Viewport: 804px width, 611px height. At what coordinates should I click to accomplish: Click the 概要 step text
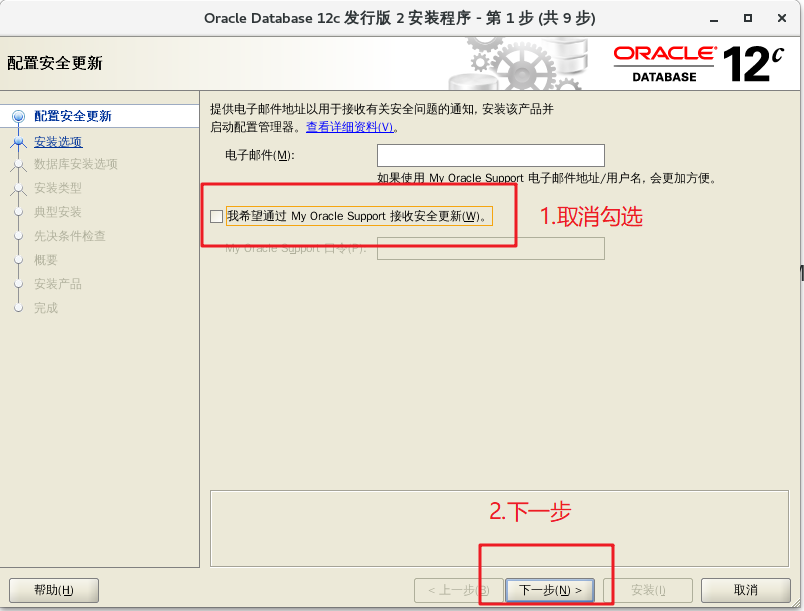coord(46,260)
